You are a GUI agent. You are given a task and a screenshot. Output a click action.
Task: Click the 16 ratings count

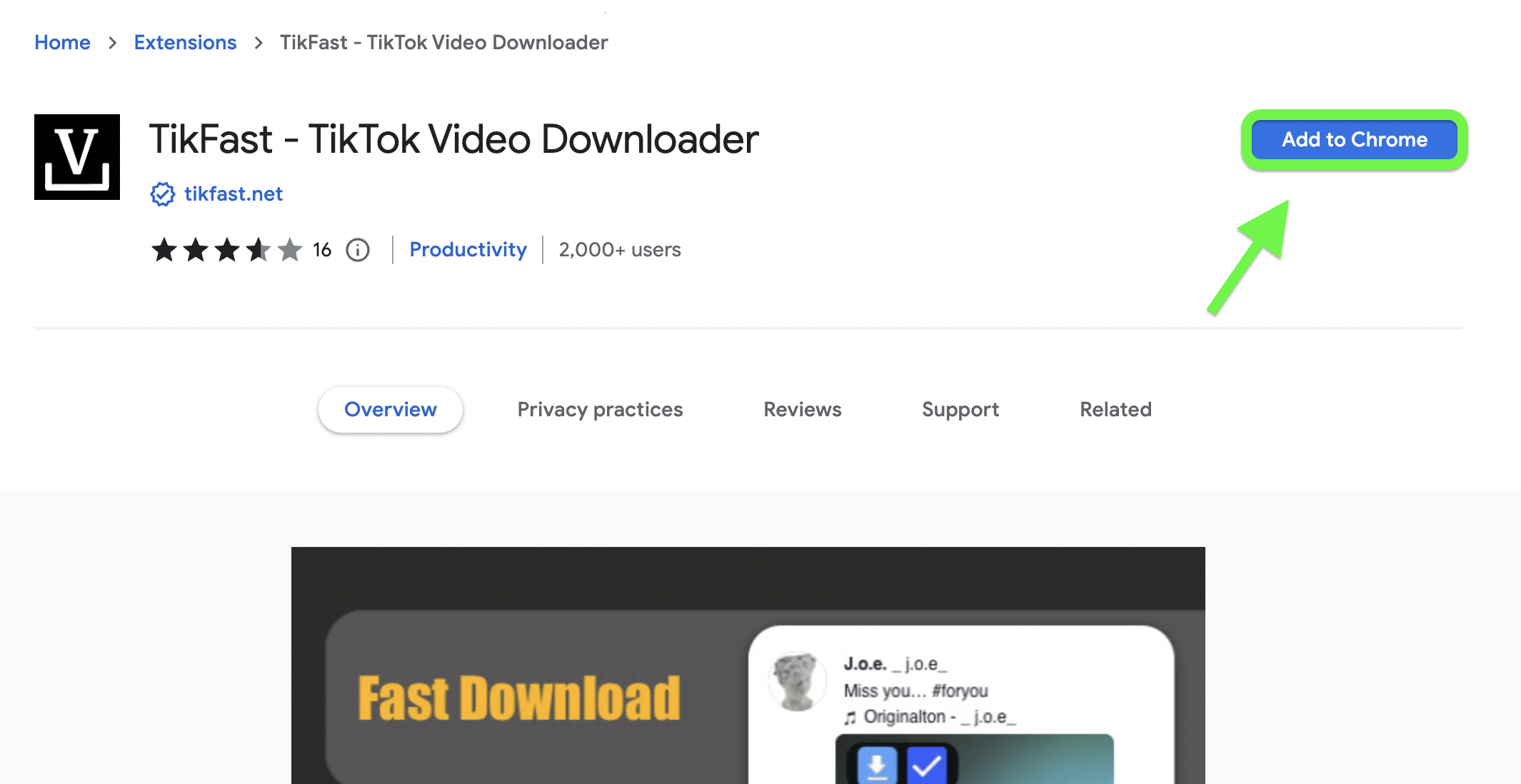pyautogui.click(x=322, y=250)
